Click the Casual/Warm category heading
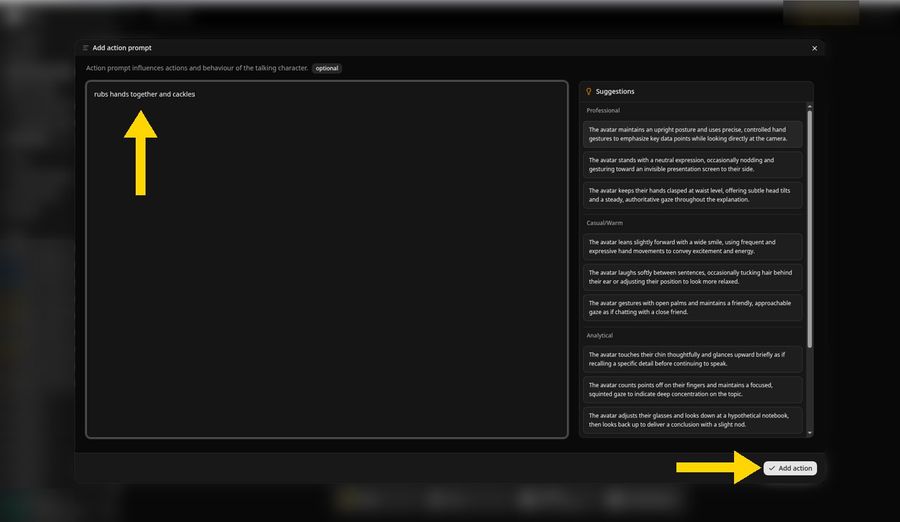Viewport: 900px width, 522px height. [604, 223]
